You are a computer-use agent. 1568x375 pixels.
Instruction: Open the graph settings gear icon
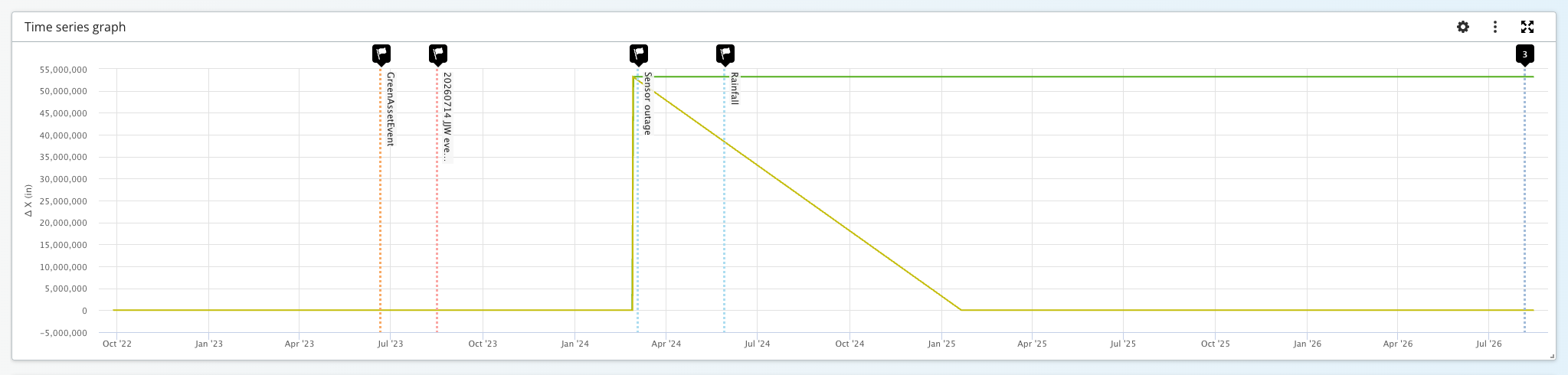point(1463,27)
